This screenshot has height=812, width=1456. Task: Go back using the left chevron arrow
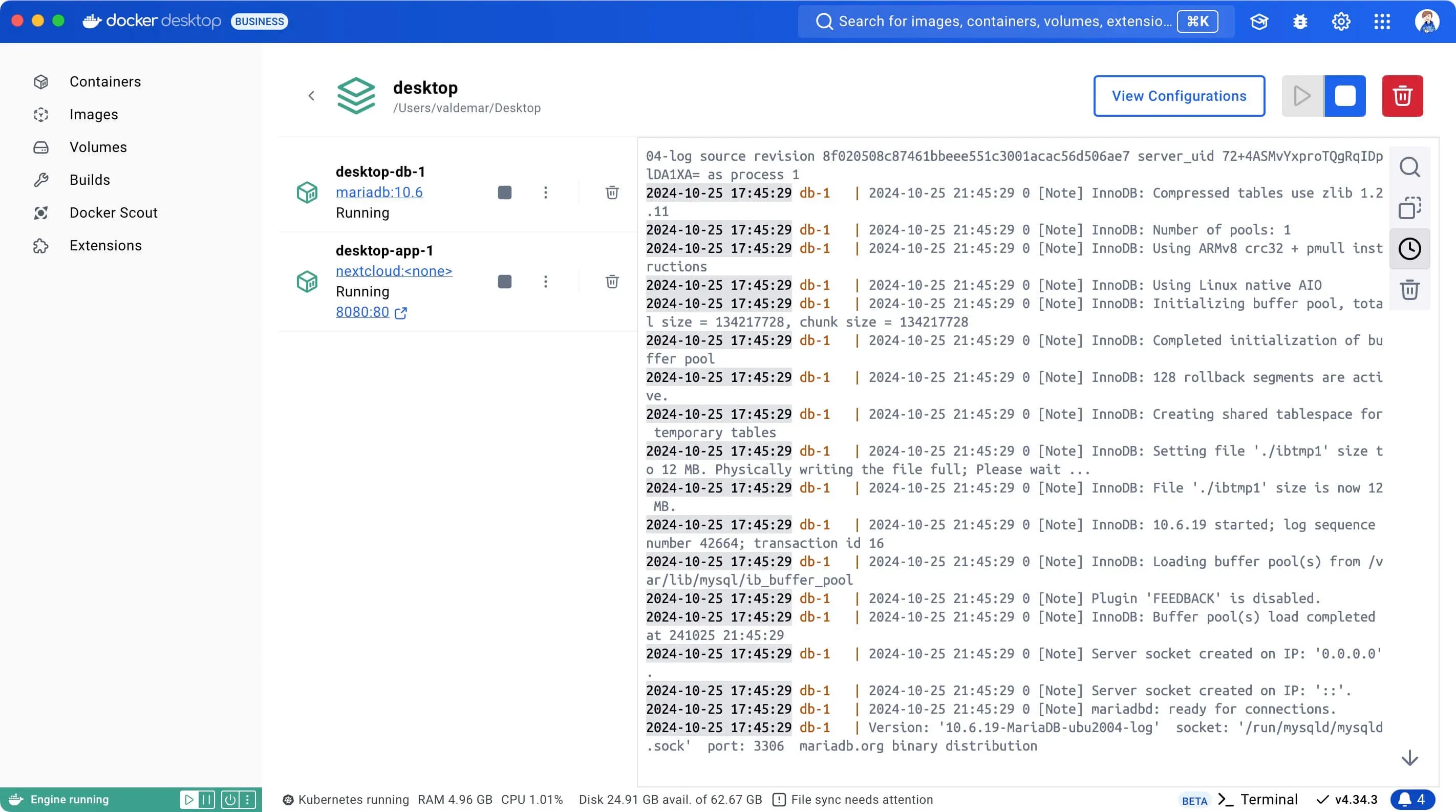pos(311,96)
